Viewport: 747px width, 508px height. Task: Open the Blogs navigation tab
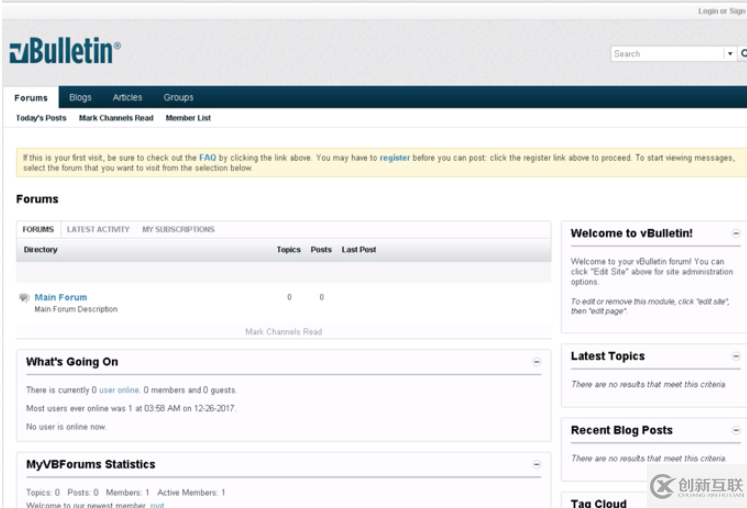tap(80, 98)
